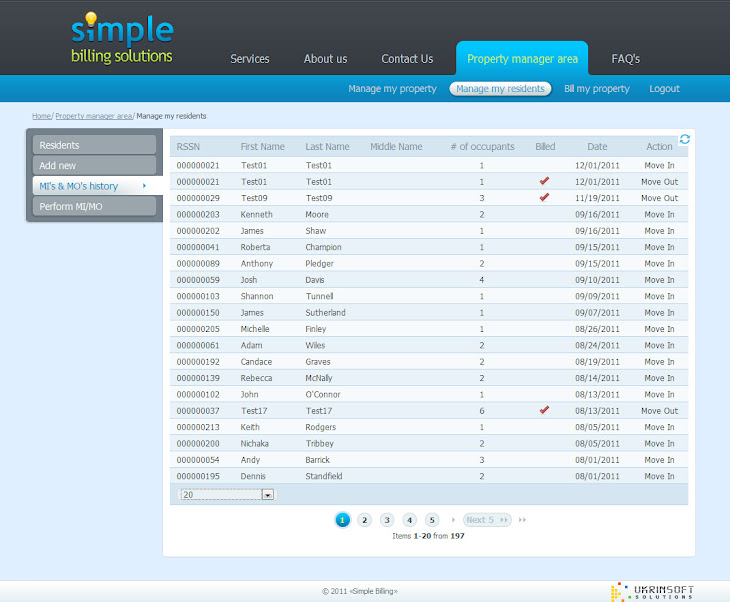Click the last name McNally cell
The width and height of the screenshot is (730, 602).
click(x=319, y=378)
